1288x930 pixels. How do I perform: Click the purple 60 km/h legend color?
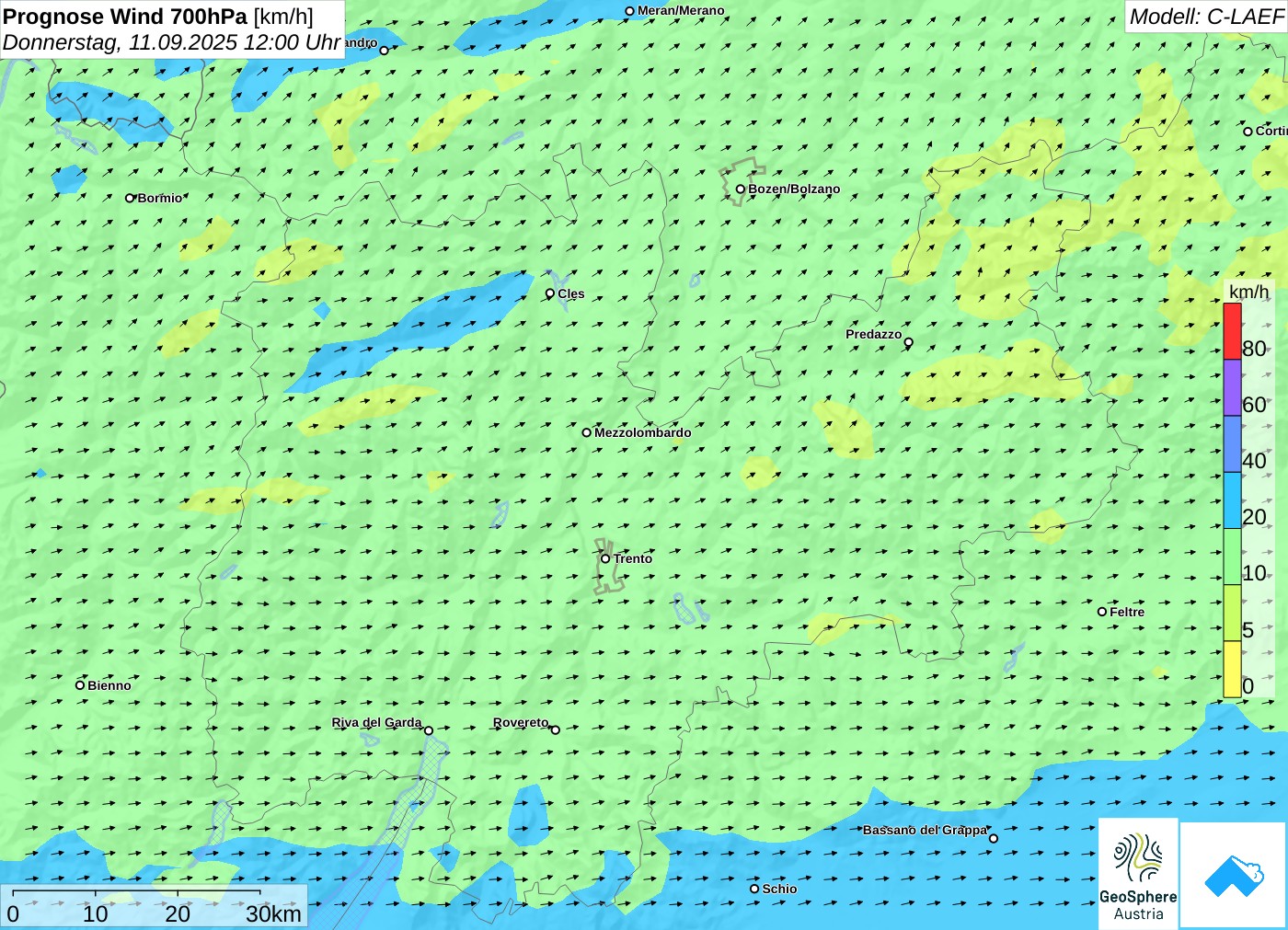coord(1232,387)
